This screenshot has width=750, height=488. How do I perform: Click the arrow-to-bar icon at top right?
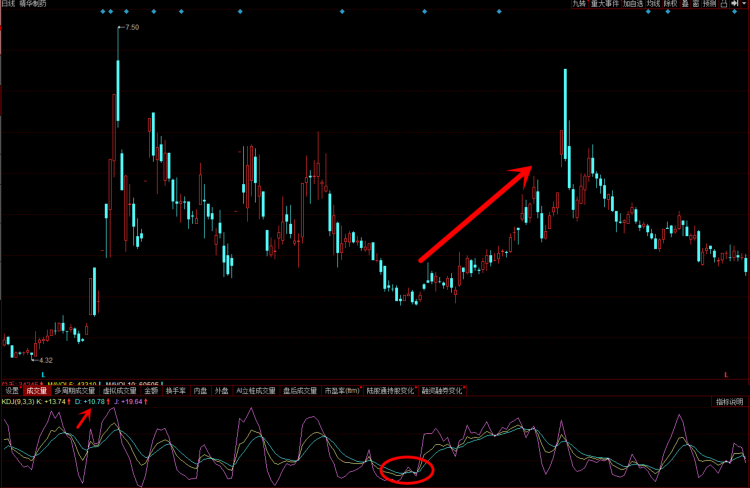tap(734, 4)
